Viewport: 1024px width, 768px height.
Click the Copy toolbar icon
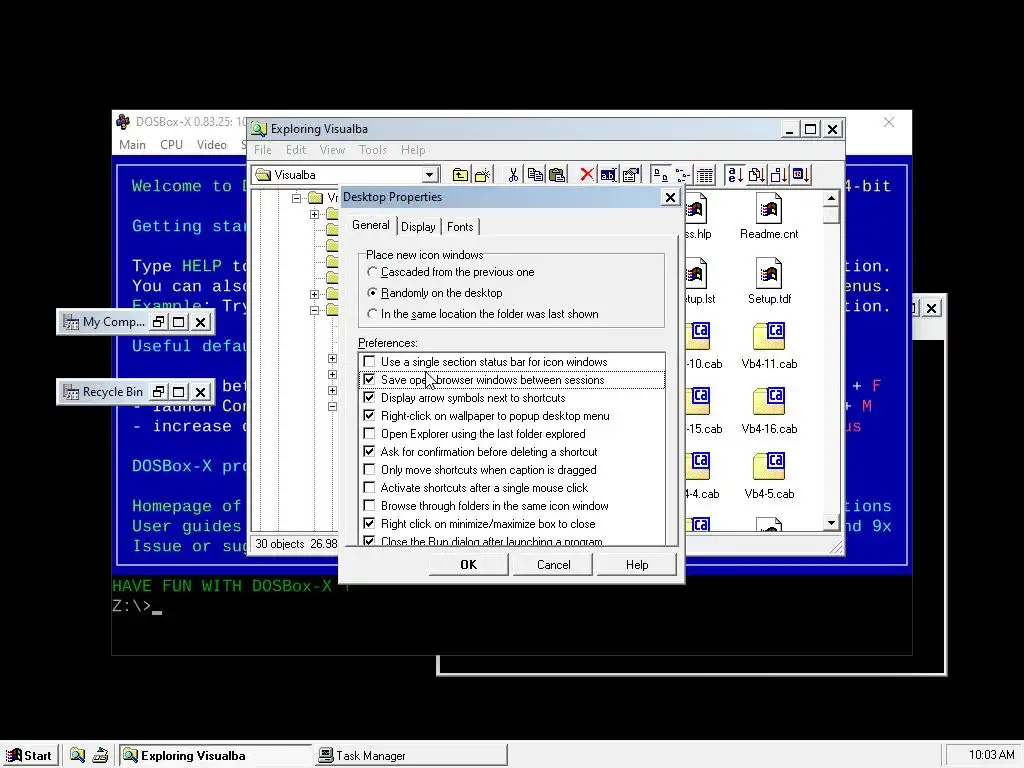536,175
